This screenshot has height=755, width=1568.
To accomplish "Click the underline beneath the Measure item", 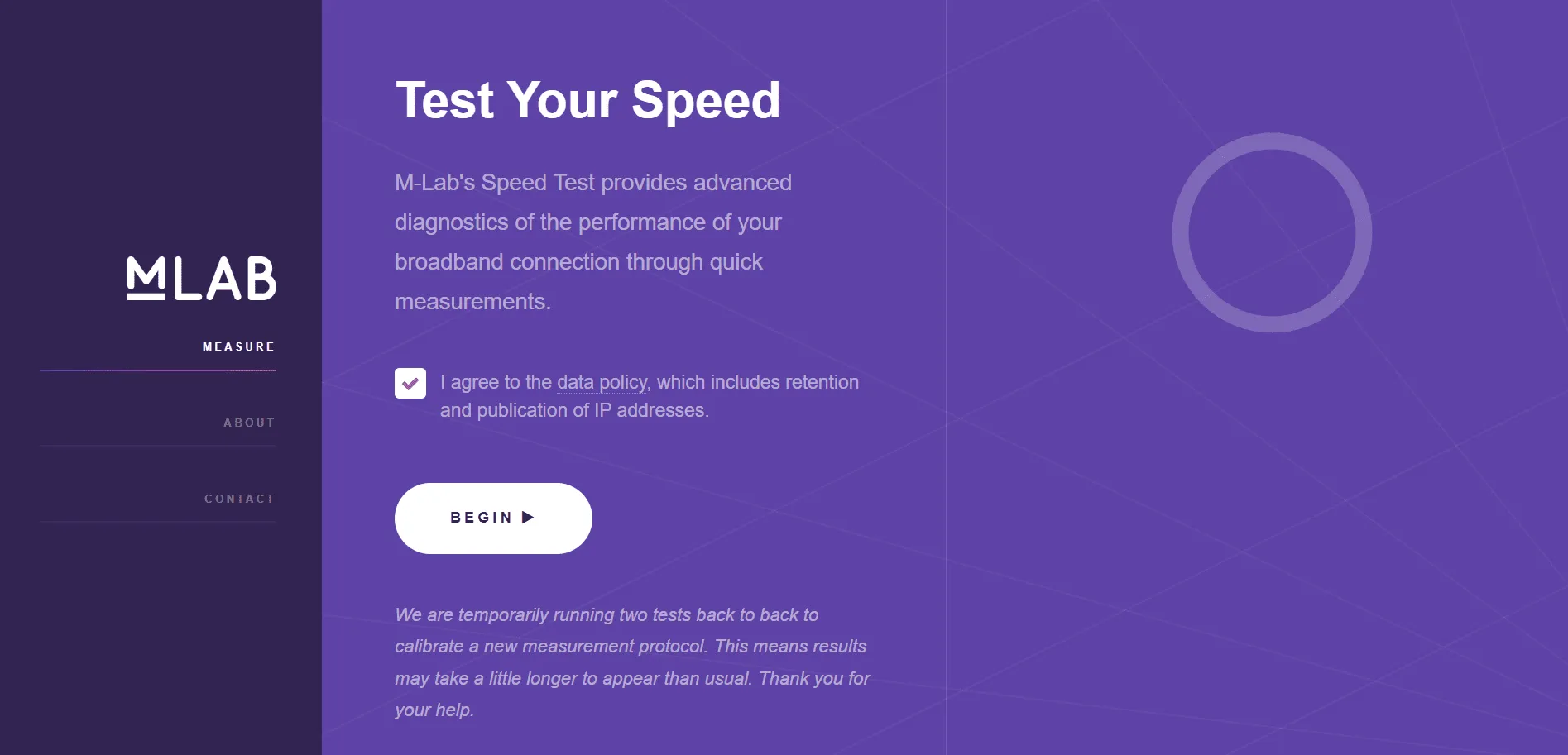I will (158, 370).
